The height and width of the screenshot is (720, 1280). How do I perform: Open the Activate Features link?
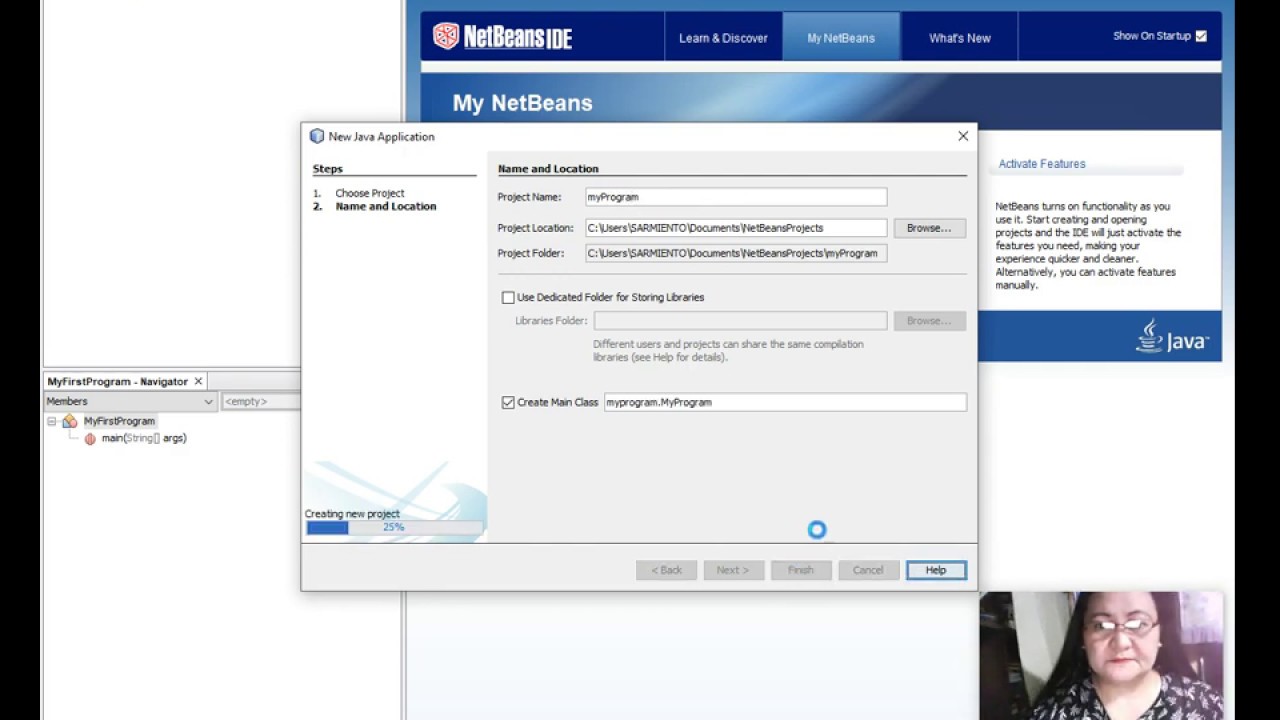click(1041, 164)
